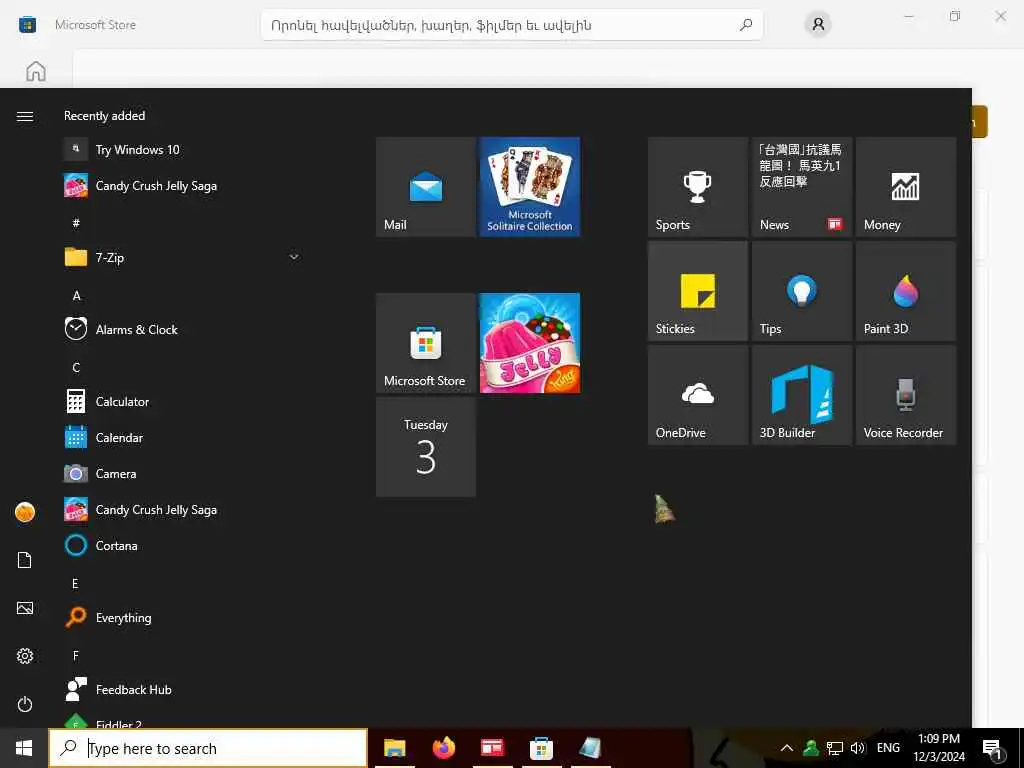1024x768 pixels.
Task: Click the Microsoft Store search magnifier icon
Action: [x=746, y=25]
